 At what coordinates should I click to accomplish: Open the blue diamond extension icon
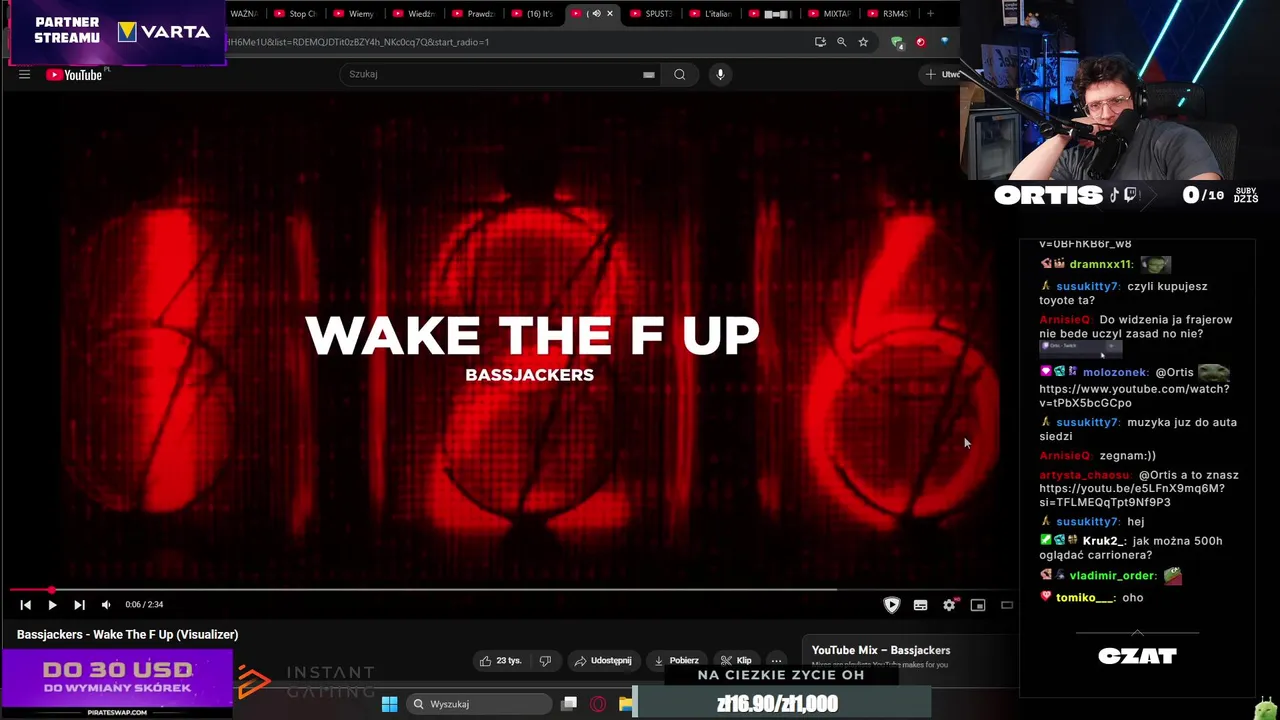(x=944, y=42)
